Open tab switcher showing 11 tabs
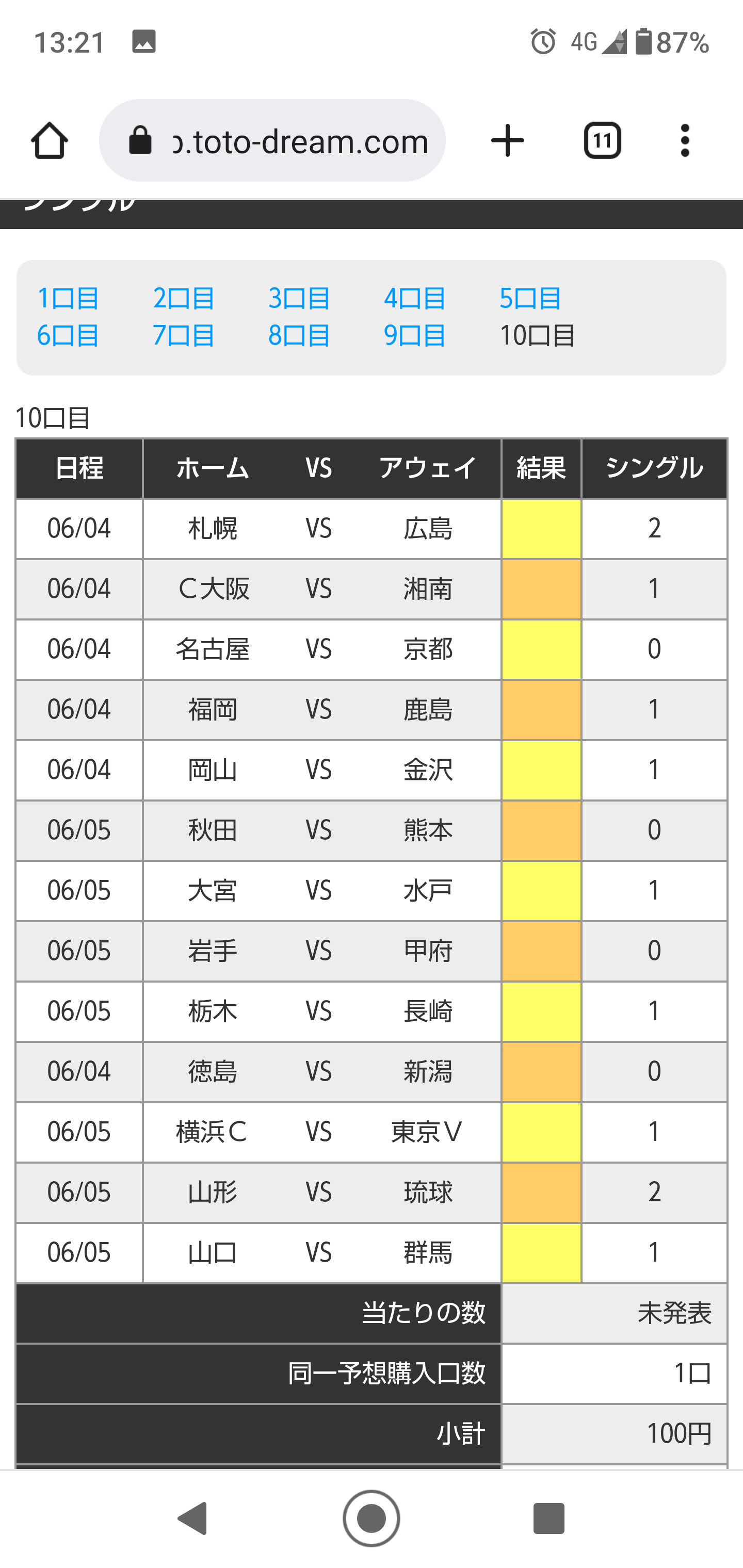 [602, 141]
